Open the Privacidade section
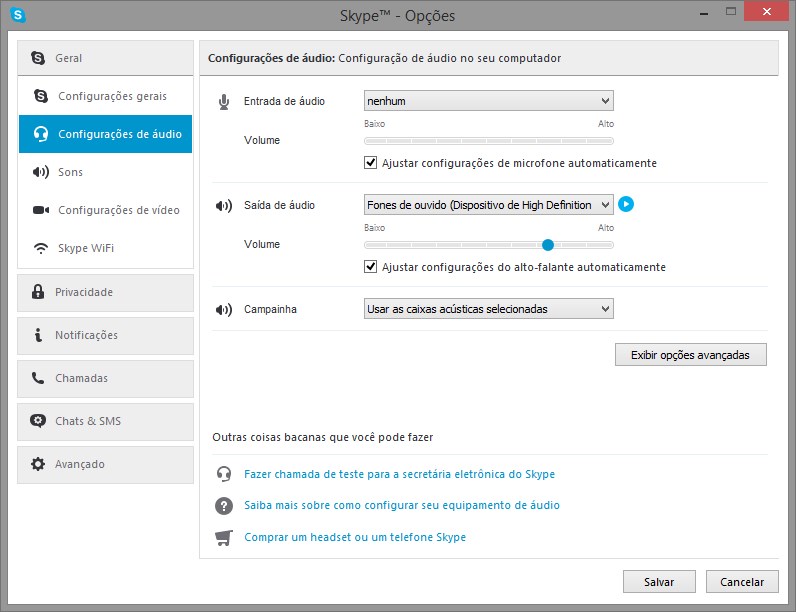The height and width of the screenshot is (612, 796). pyautogui.click(x=106, y=293)
